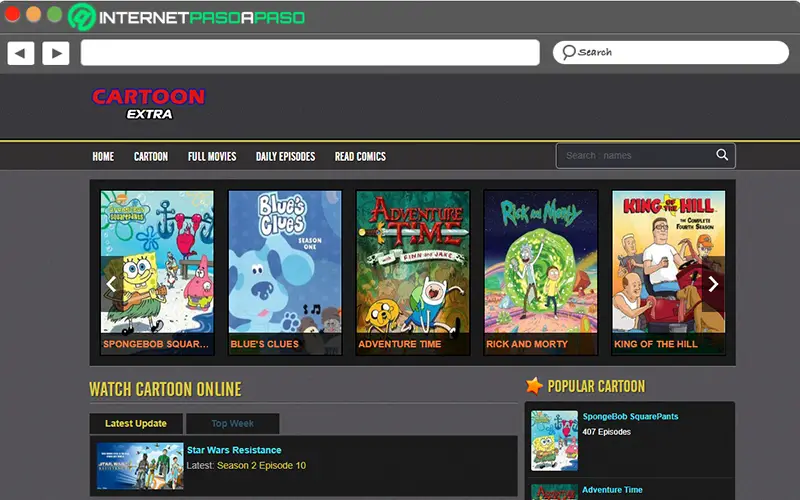Switch to the Top Week tab

click(x=233, y=423)
